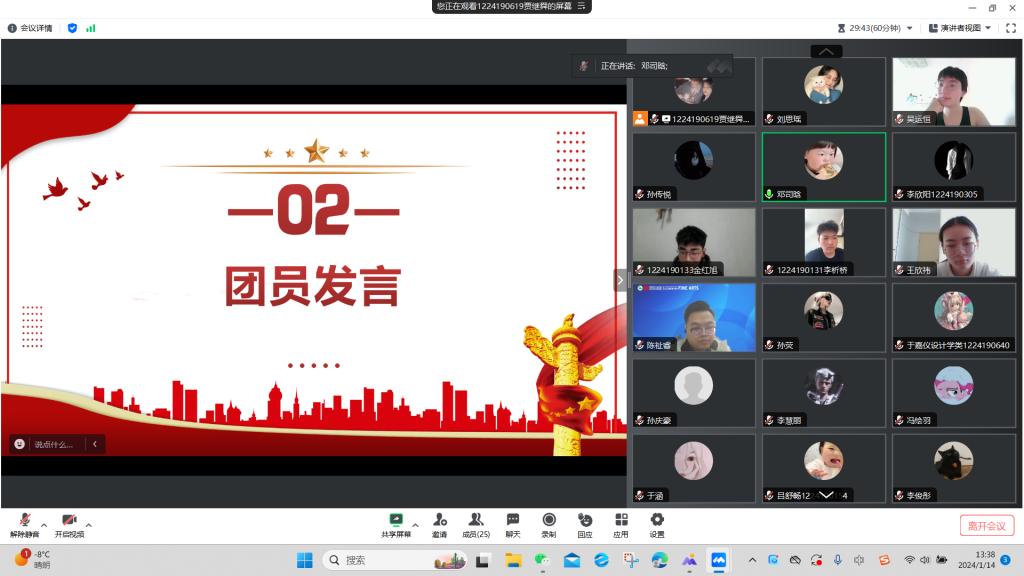Start recording with the 录制 icon

coord(549,524)
